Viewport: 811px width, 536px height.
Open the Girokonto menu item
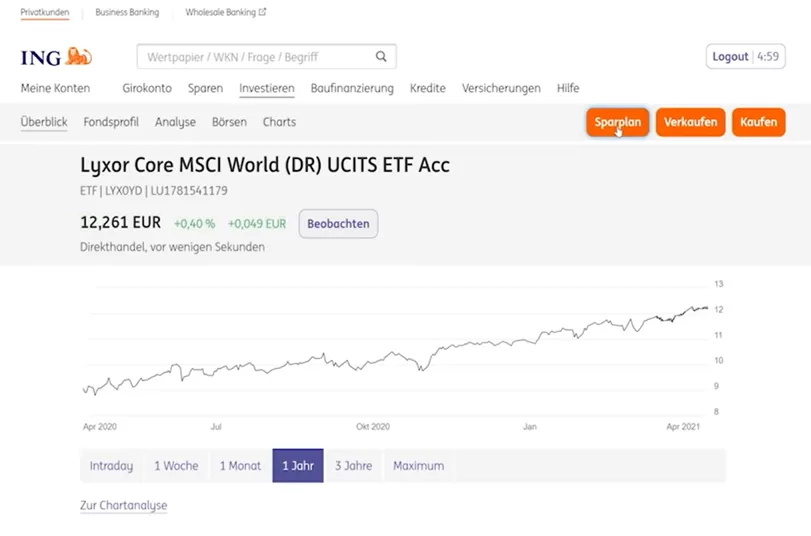147,88
